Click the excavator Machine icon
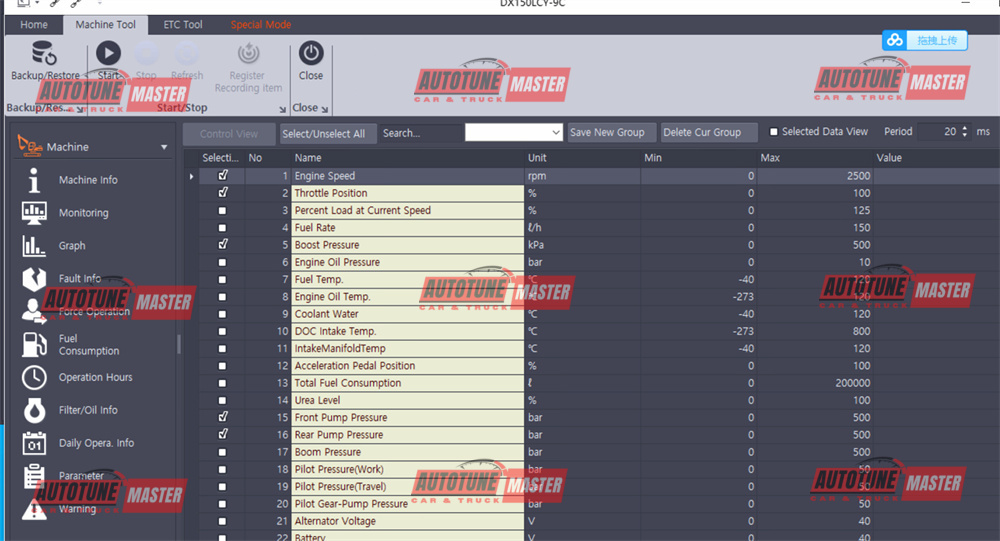This screenshot has height=541, width=1000. click(x=30, y=146)
